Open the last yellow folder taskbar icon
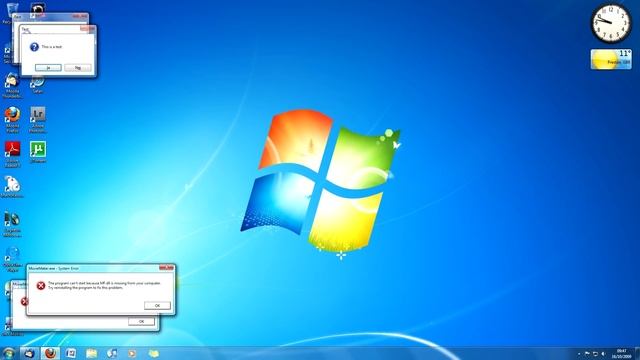 tap(153, 353)
